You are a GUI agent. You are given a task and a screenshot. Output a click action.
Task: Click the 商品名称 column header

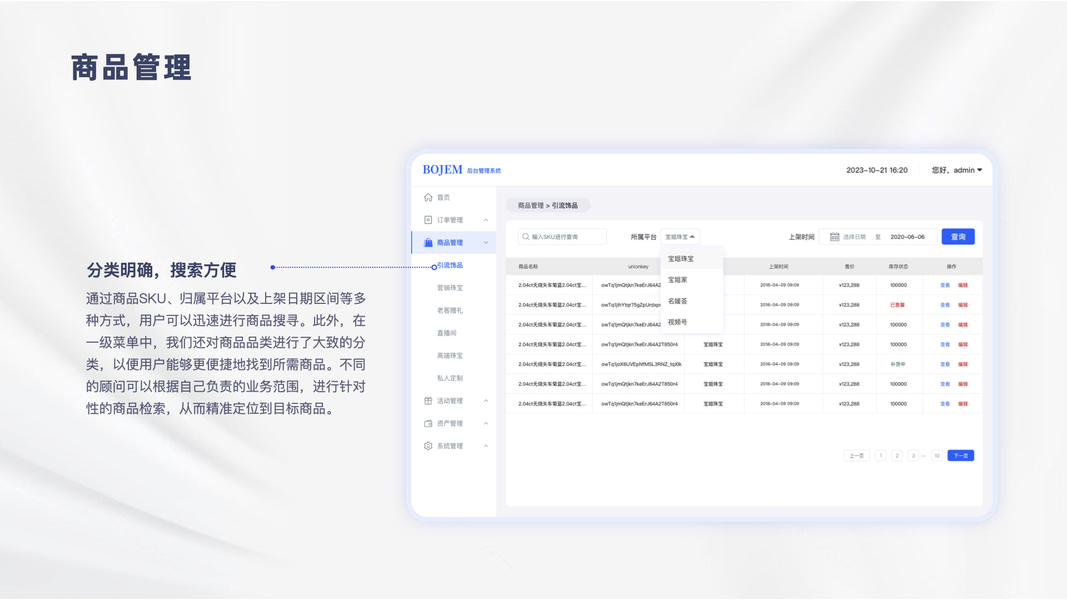(528, 267)
